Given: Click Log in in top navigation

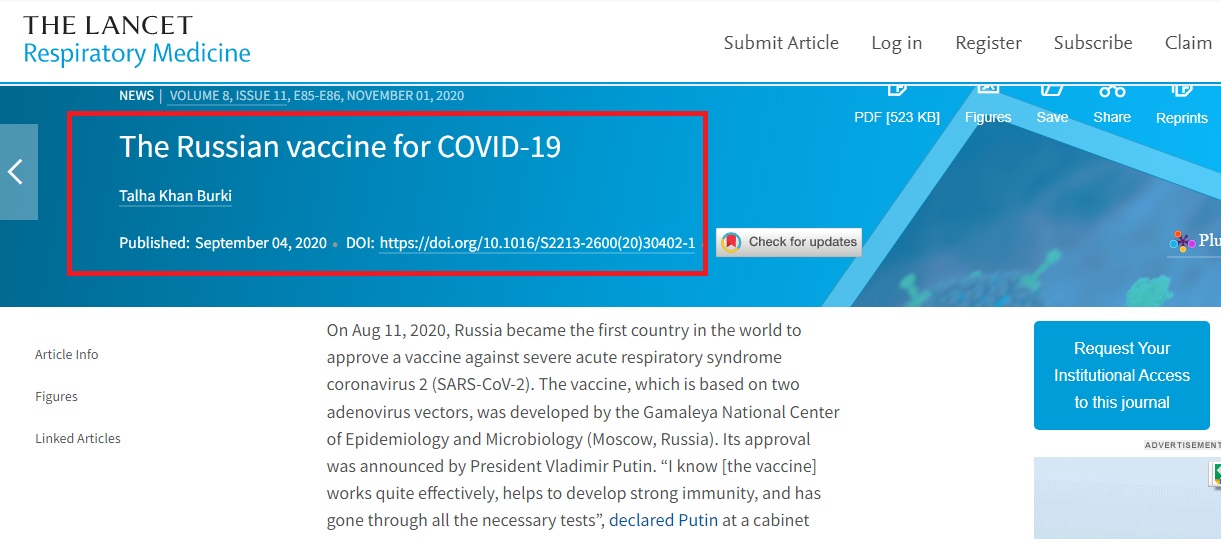Looking at the screenshot, I should (897, 42).
